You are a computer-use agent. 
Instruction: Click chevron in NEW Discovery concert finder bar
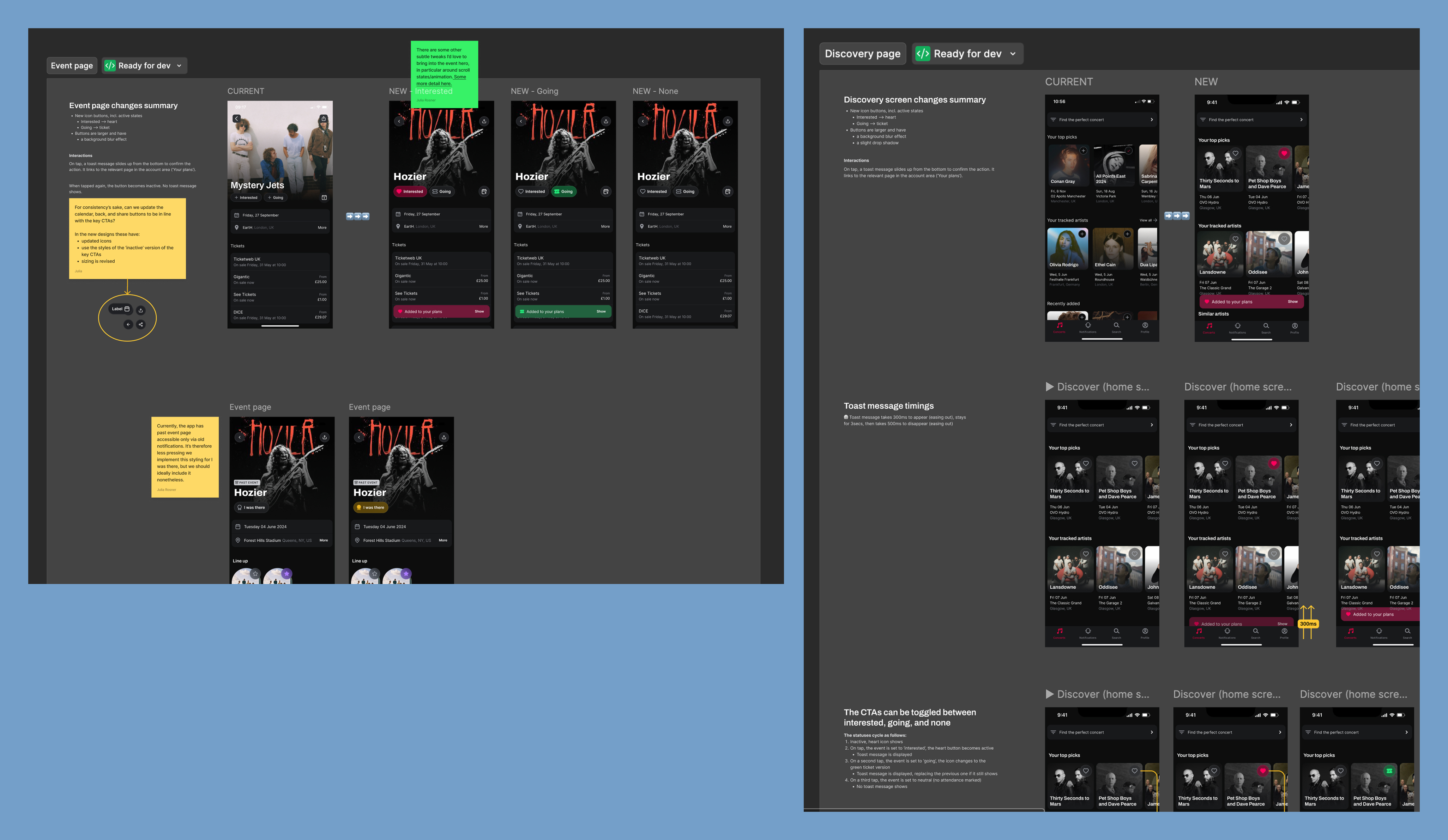tap(1302, 120)
